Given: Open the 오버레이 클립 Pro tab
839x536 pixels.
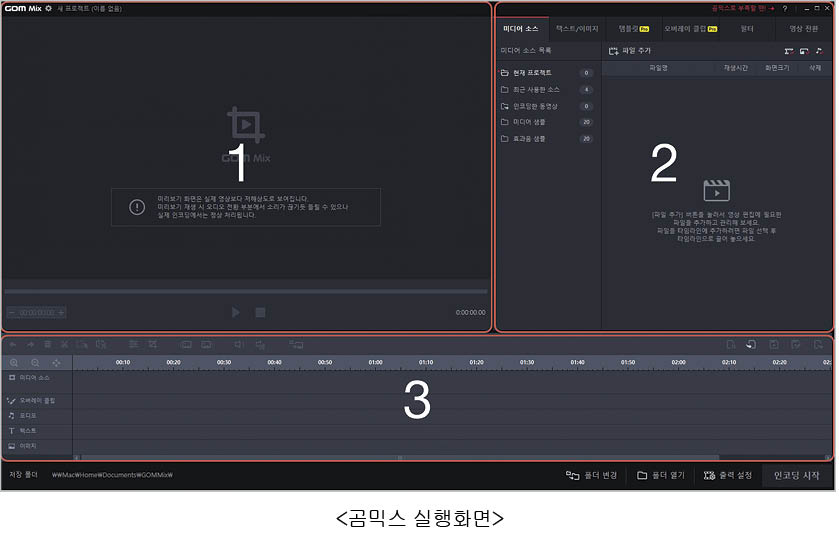Looking at the screenshot, I should point(692,29).
